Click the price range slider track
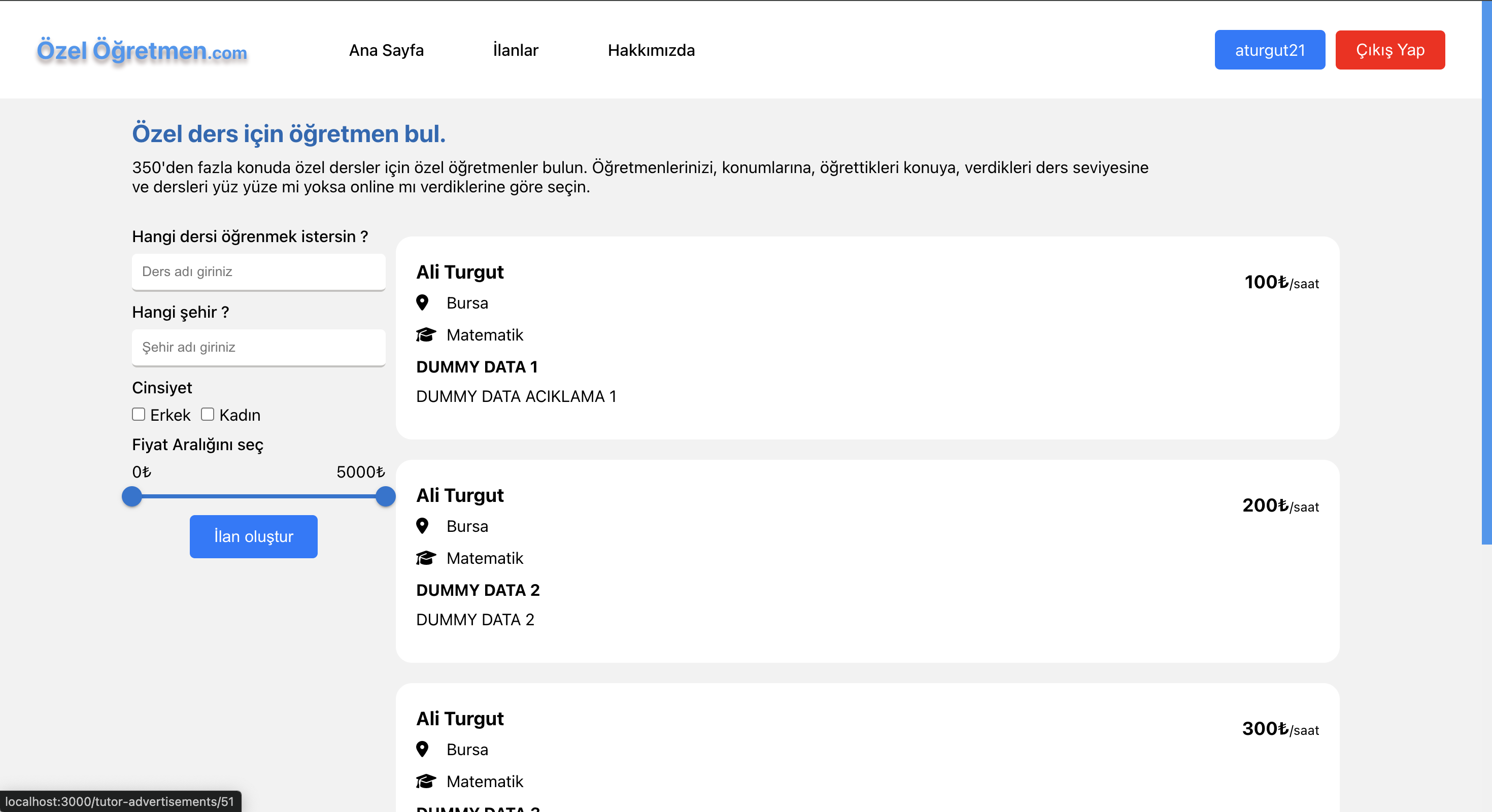 click(x=259, y=496)
